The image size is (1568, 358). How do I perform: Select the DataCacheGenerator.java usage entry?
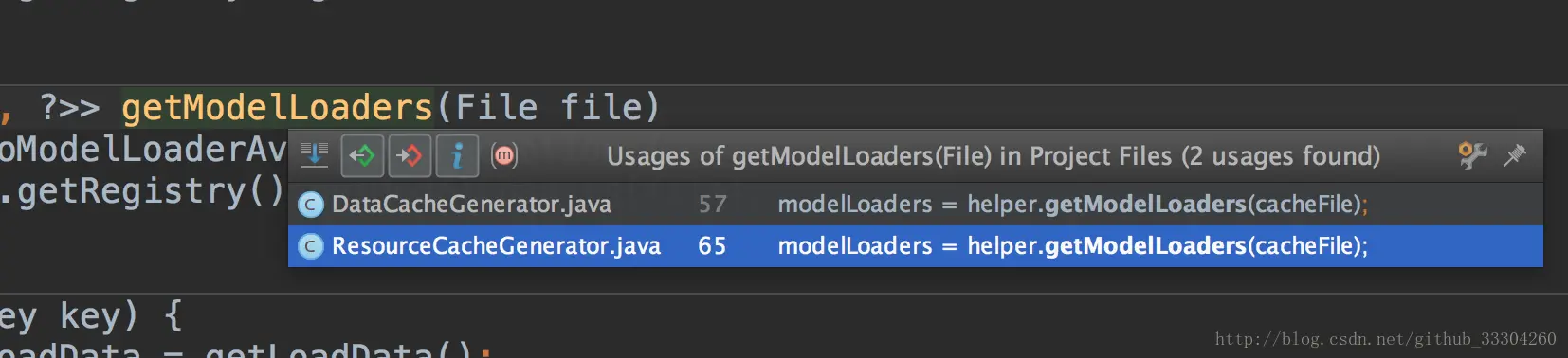coord(916,205)
